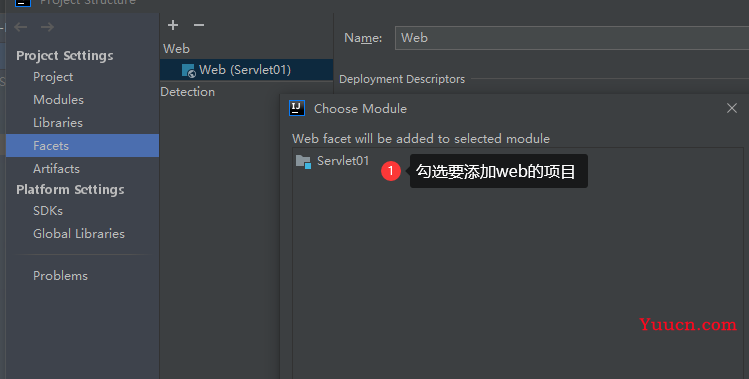This screenshot has height=379, width=749.
Task: Select Servlet01 in the module list
Action: (343, 161)
